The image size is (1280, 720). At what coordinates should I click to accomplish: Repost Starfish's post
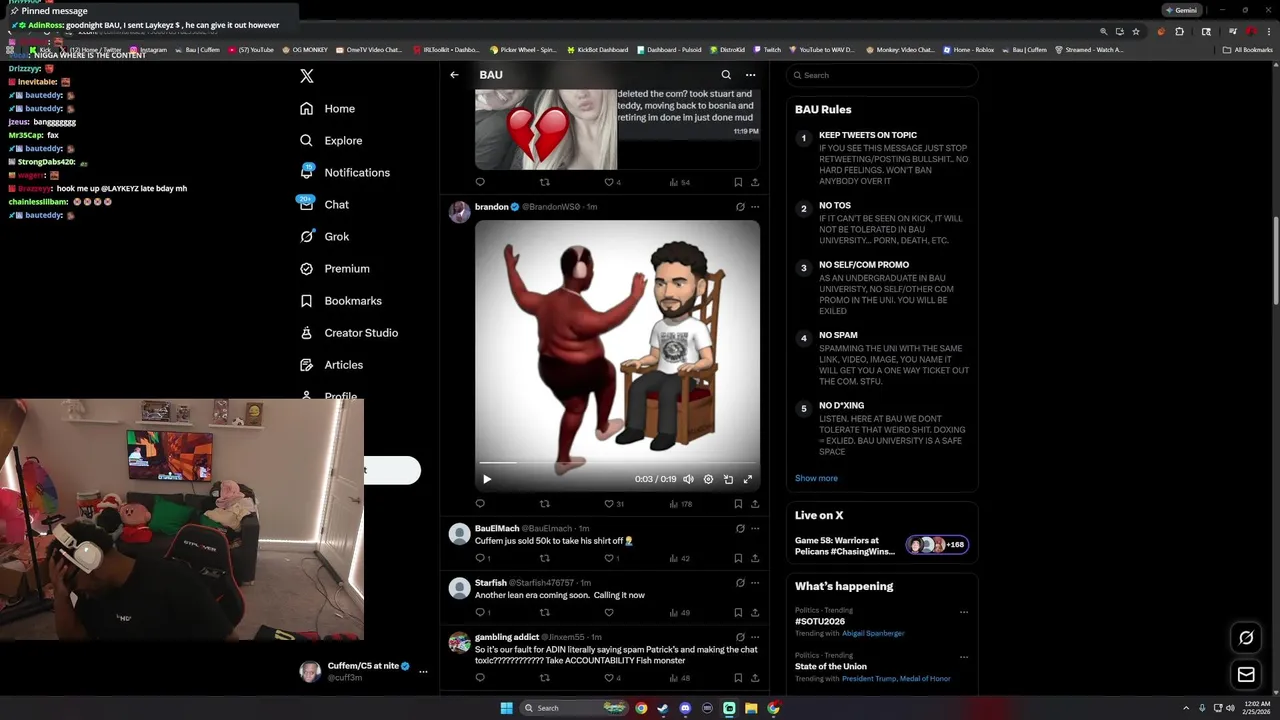coord(545,612)
